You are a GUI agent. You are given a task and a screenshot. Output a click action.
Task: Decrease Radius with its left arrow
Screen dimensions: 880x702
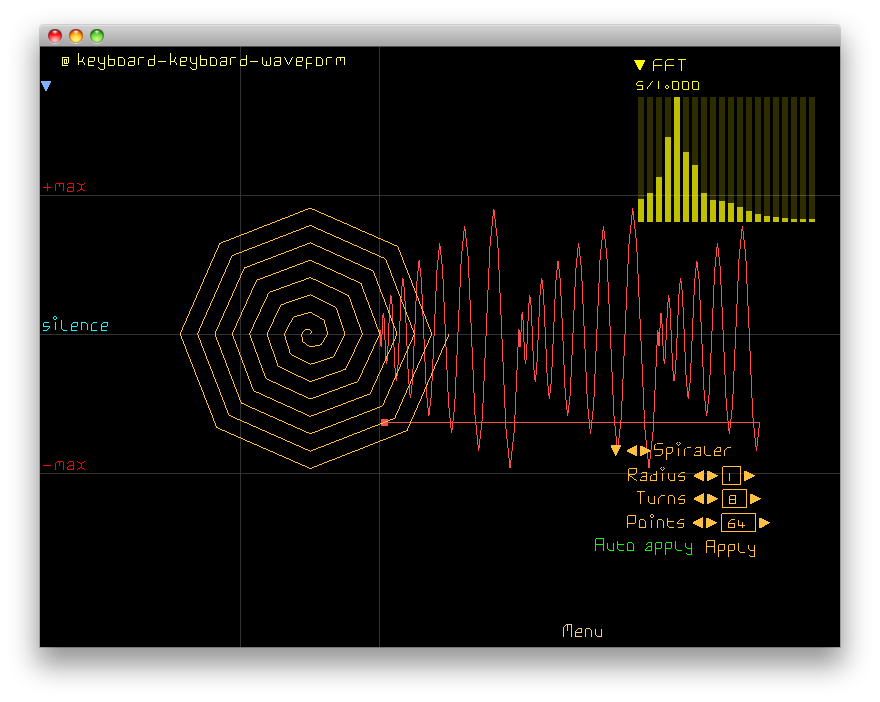tap(699, 476)
